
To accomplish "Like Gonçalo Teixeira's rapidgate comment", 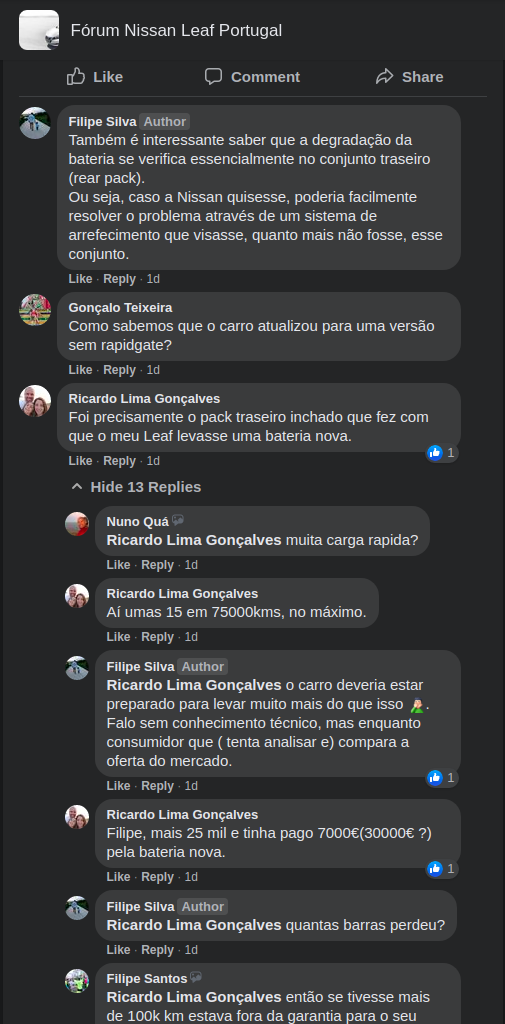I will click(80, 370).
